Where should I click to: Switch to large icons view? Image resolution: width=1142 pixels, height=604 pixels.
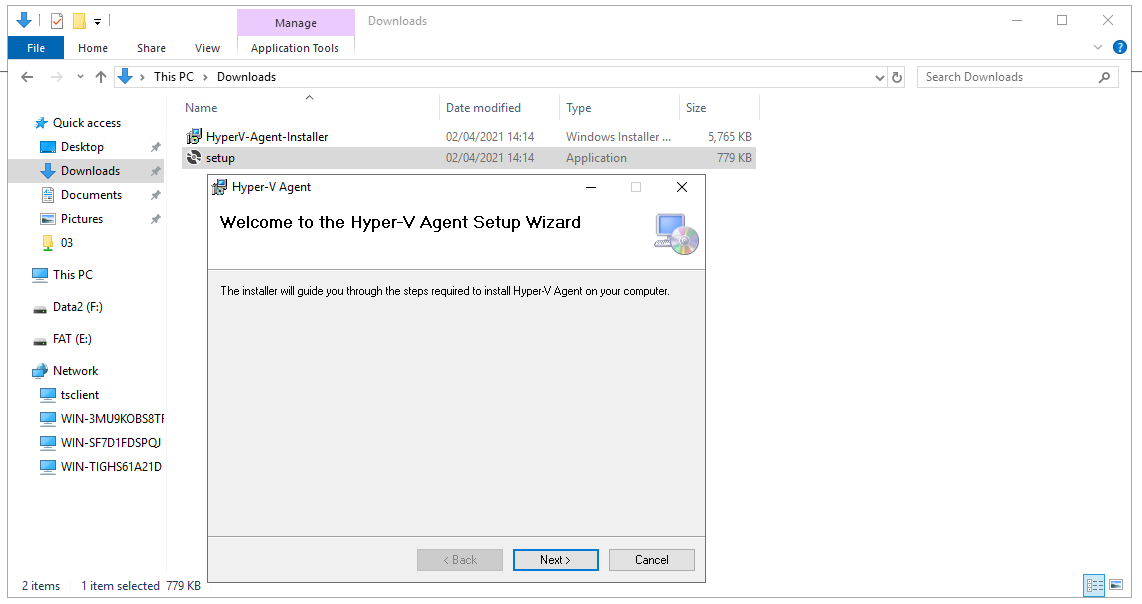[x=1116, y=585]
